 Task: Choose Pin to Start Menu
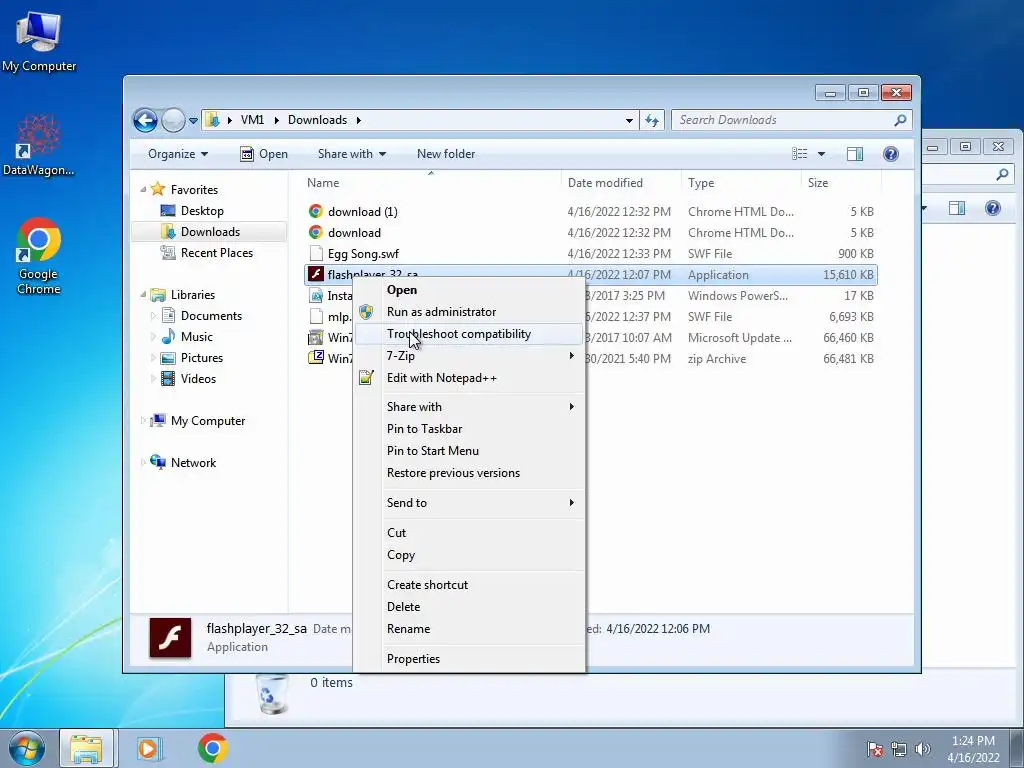coord(469,451)
